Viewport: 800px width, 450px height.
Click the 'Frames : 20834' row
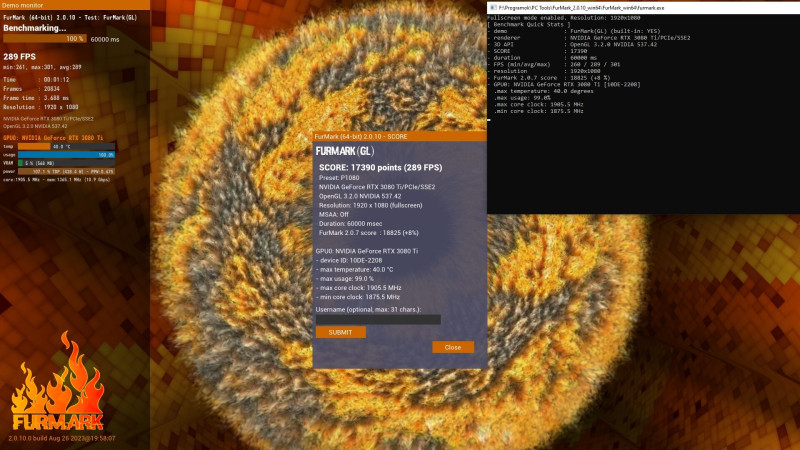pos(31,89)
